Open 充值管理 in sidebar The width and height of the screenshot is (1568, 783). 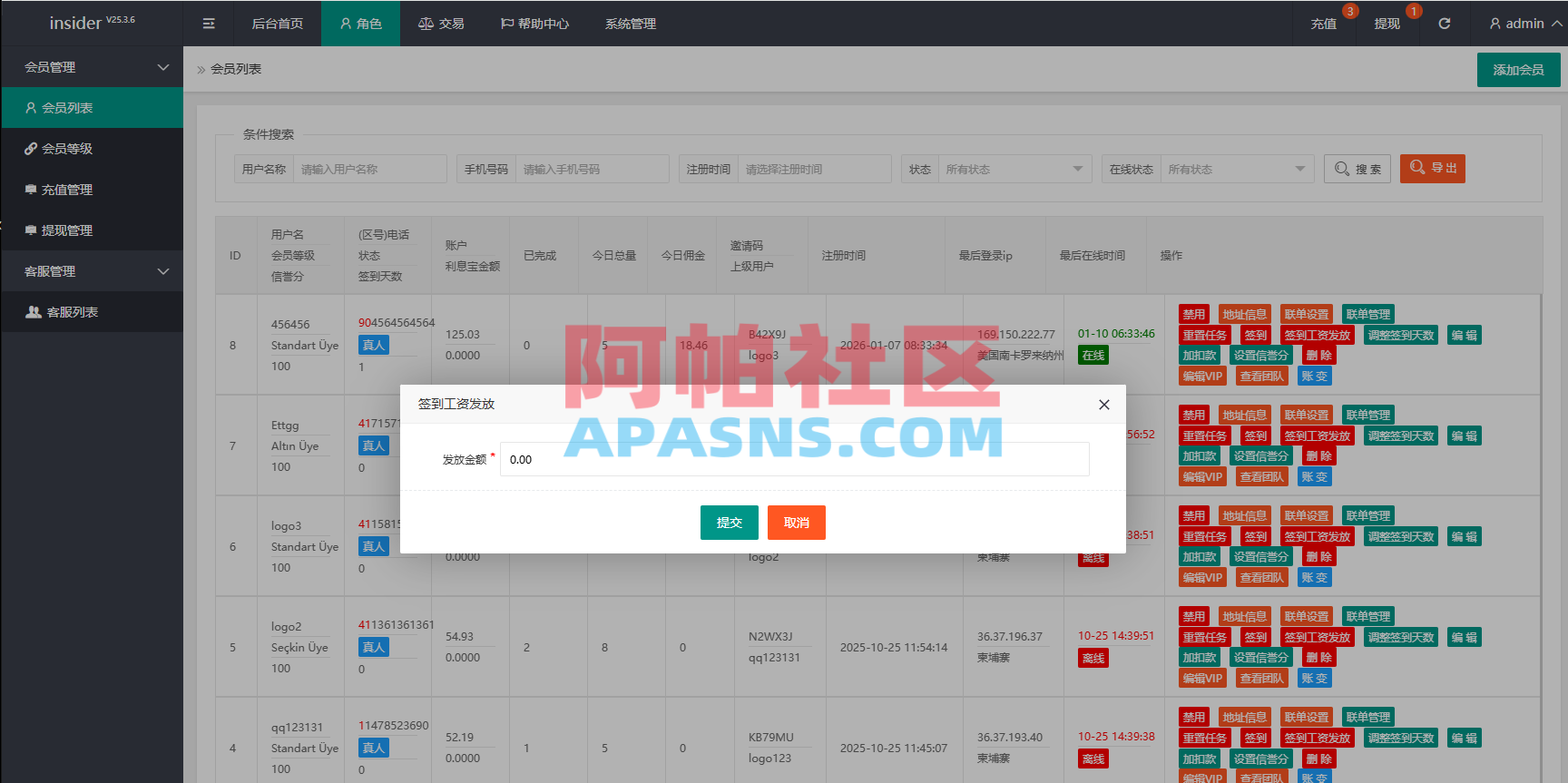92,190
